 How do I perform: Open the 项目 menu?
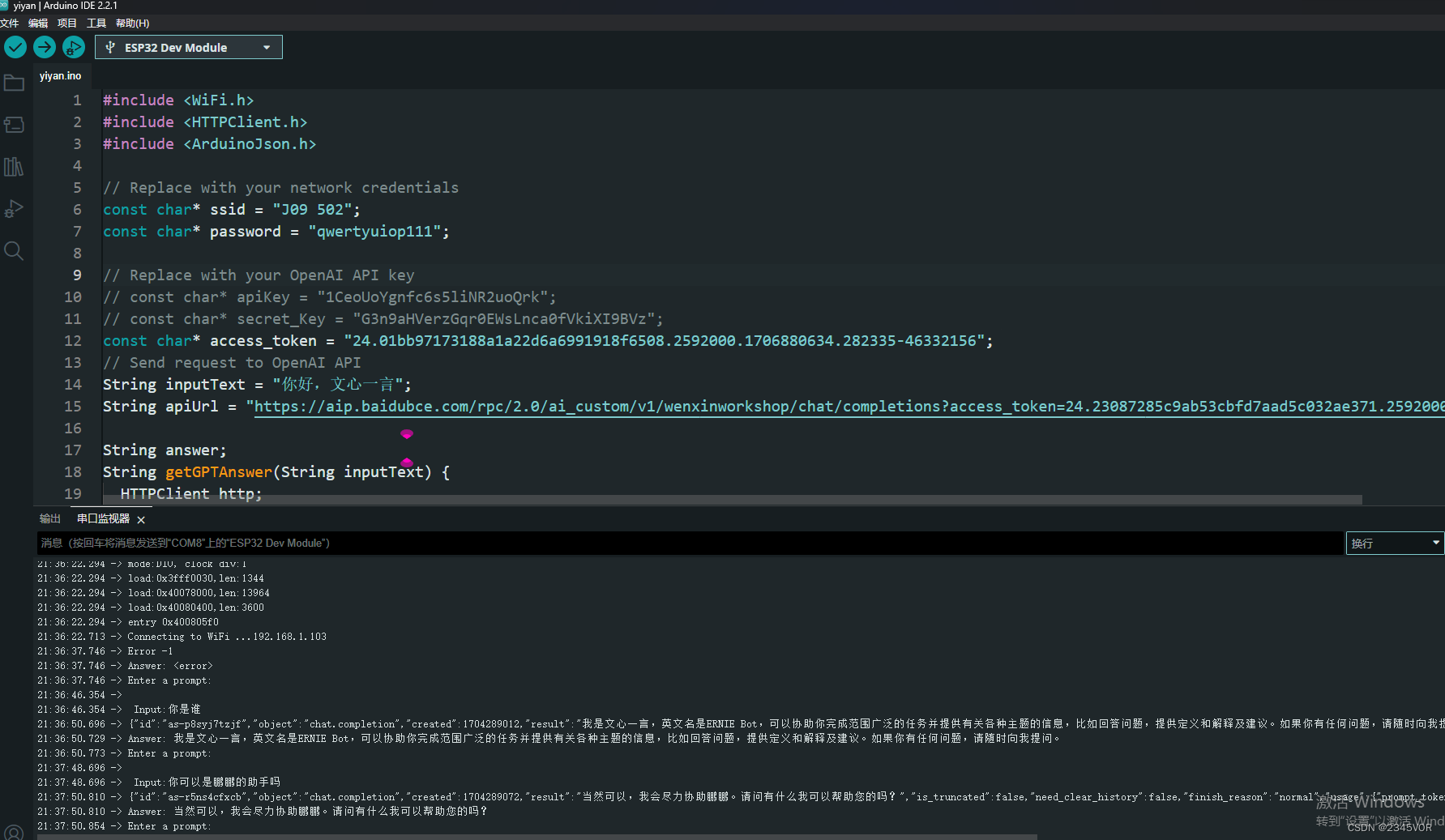[67, 23]
